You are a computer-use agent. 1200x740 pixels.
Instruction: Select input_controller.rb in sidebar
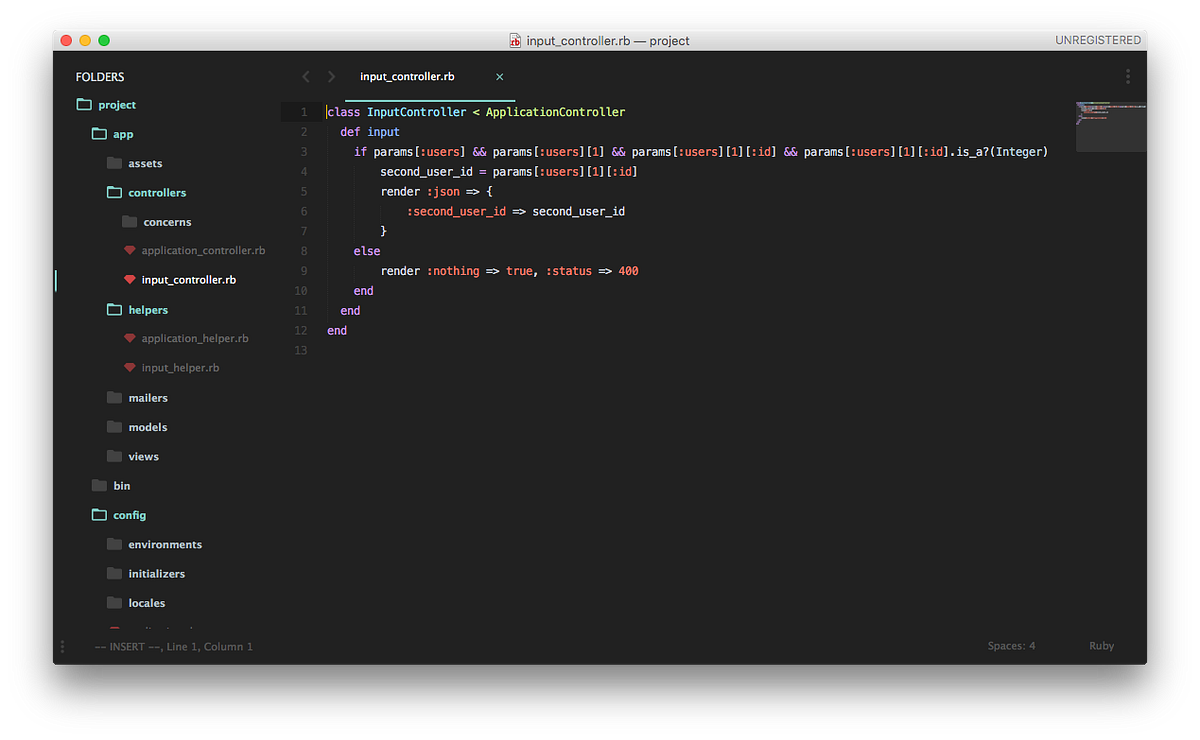pos(189,280)
